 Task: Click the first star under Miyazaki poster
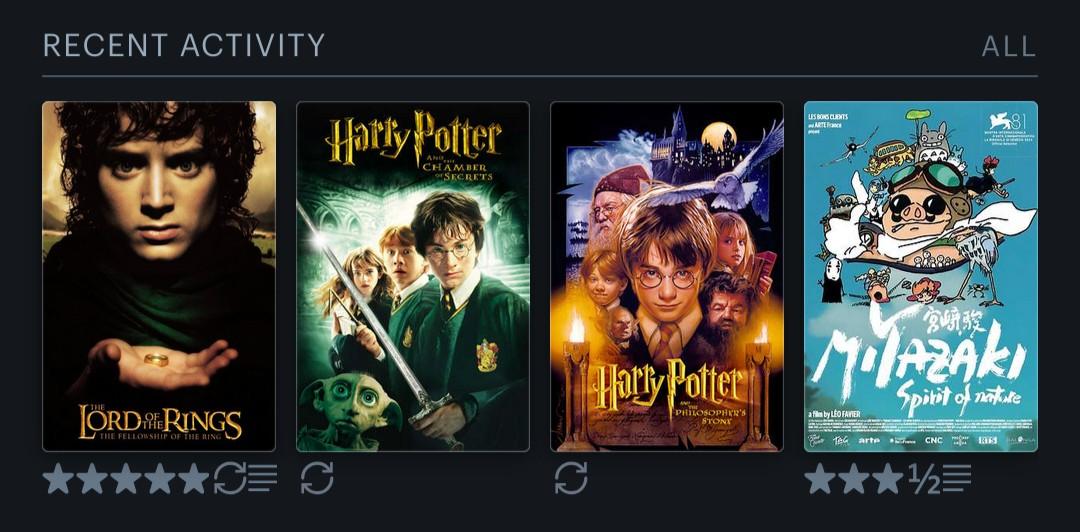(x=820, y=478)
